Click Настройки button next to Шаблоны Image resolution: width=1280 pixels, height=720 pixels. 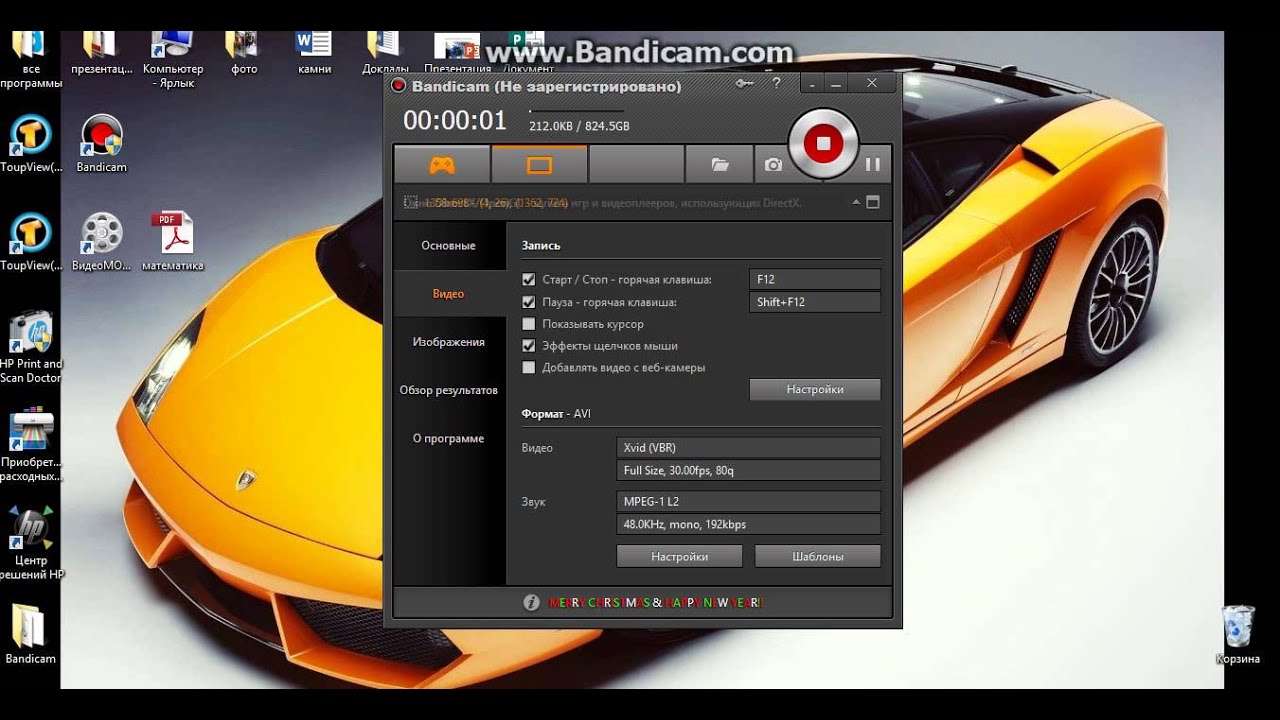pyautogui.click(x=680, y=557)
